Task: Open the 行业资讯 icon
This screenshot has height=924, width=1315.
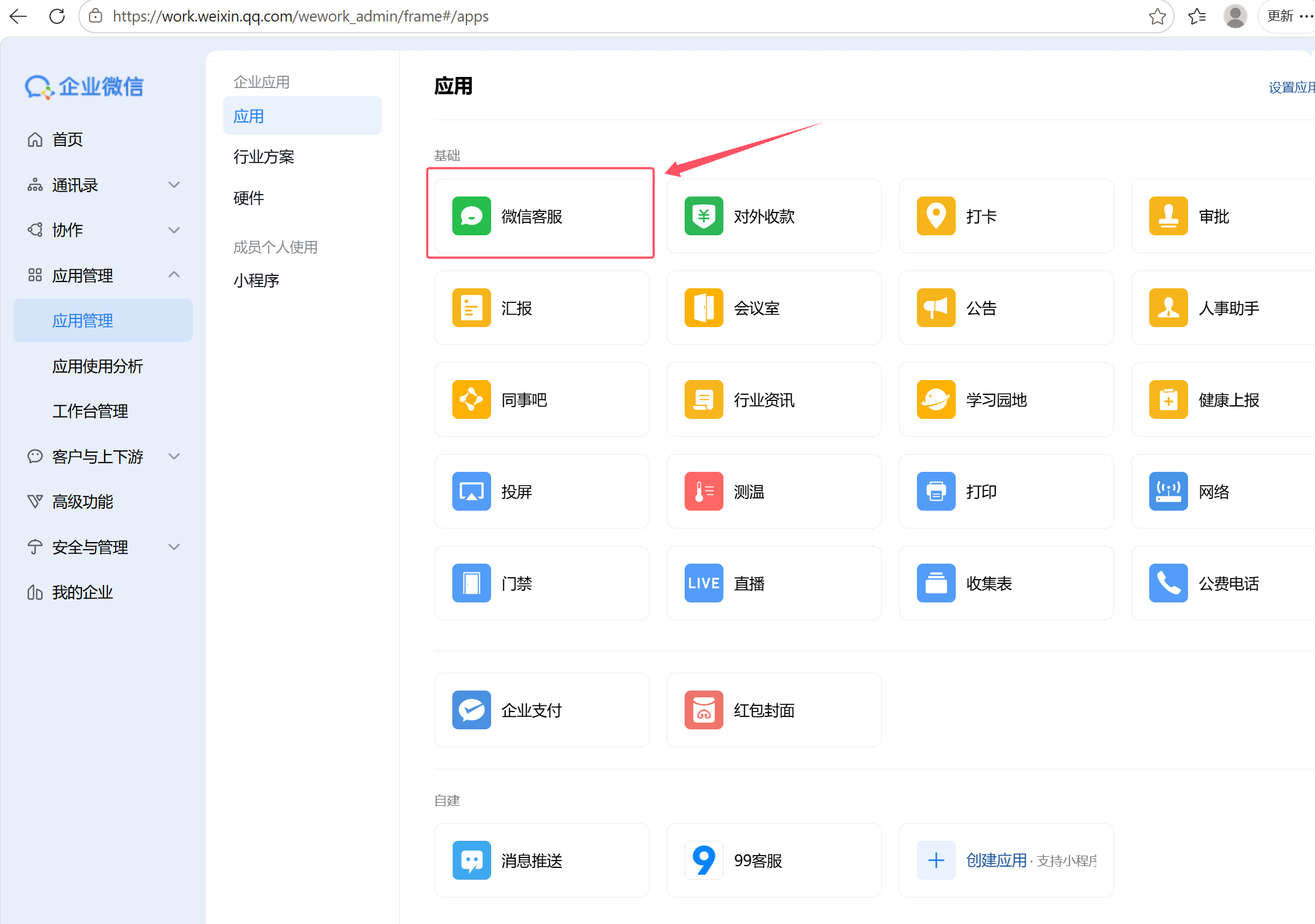Action: click(704, 400)
